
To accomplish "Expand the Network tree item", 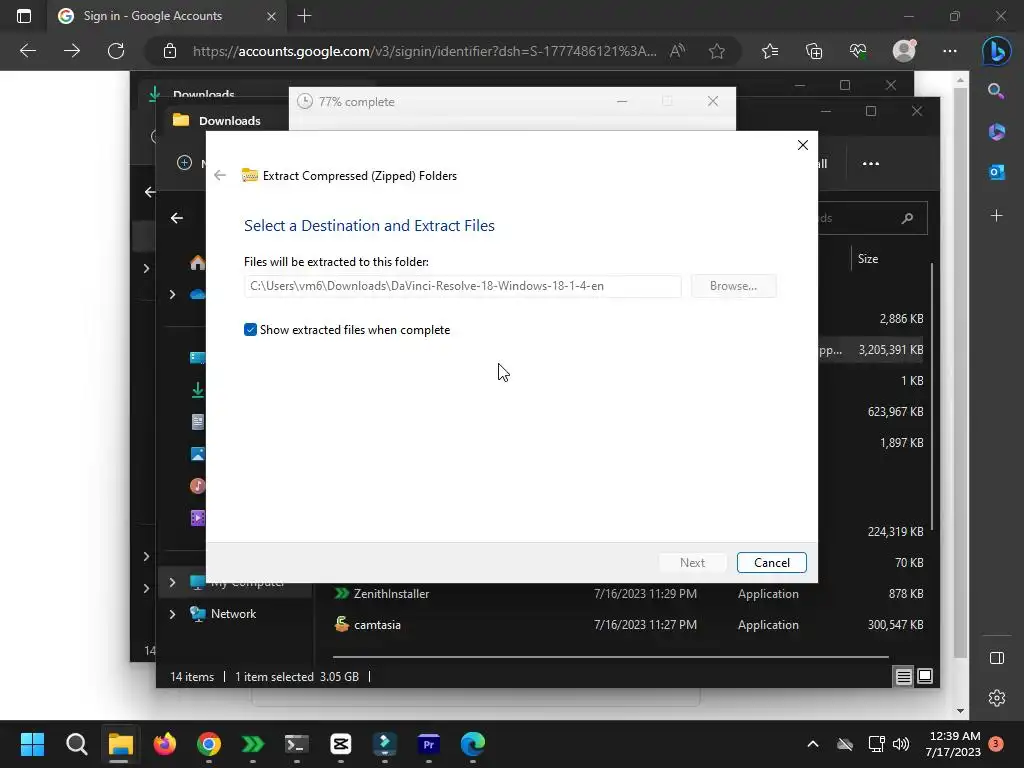I will (x=172, y=614).
